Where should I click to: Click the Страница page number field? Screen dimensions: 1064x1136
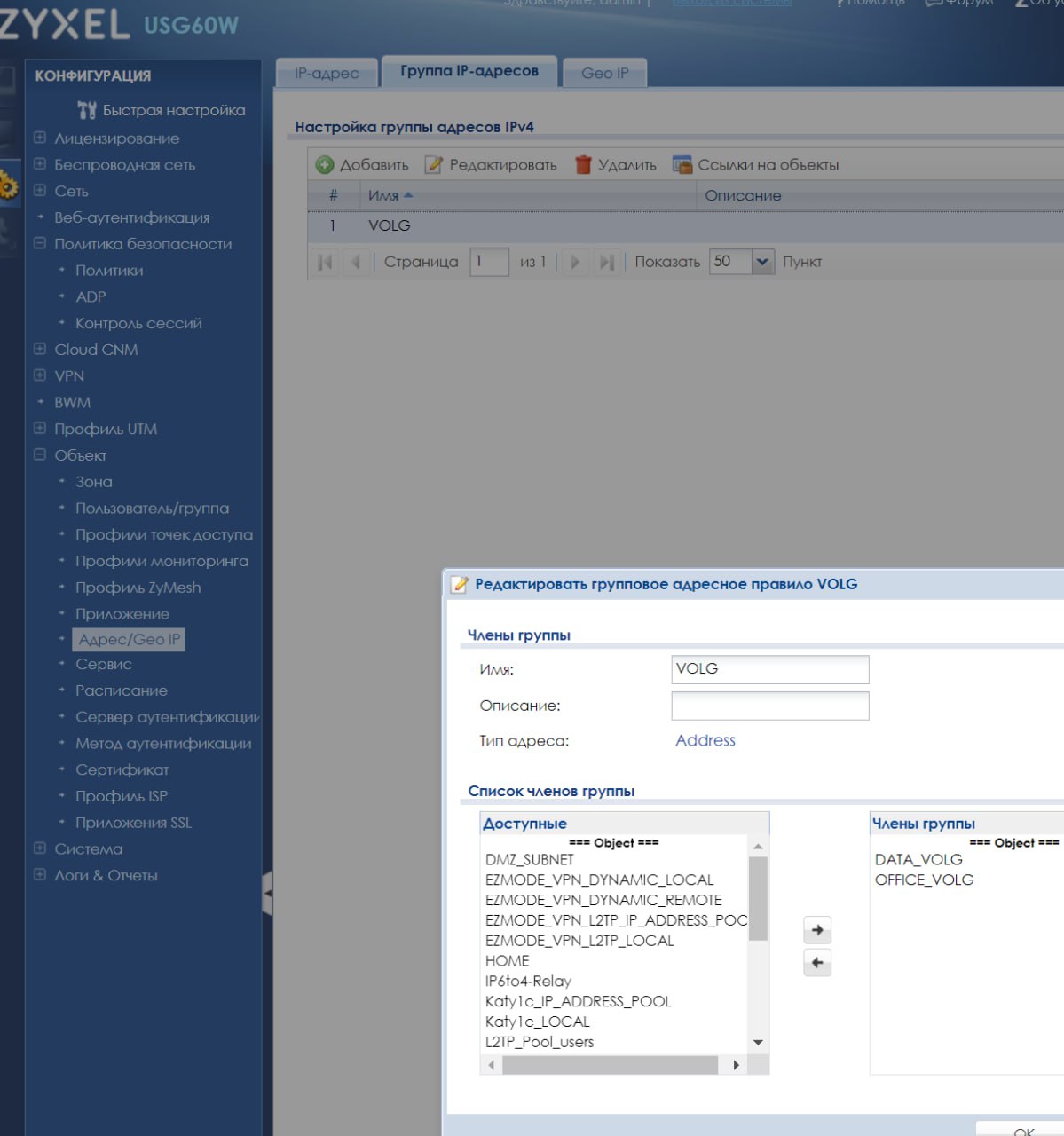pos(489,262)
